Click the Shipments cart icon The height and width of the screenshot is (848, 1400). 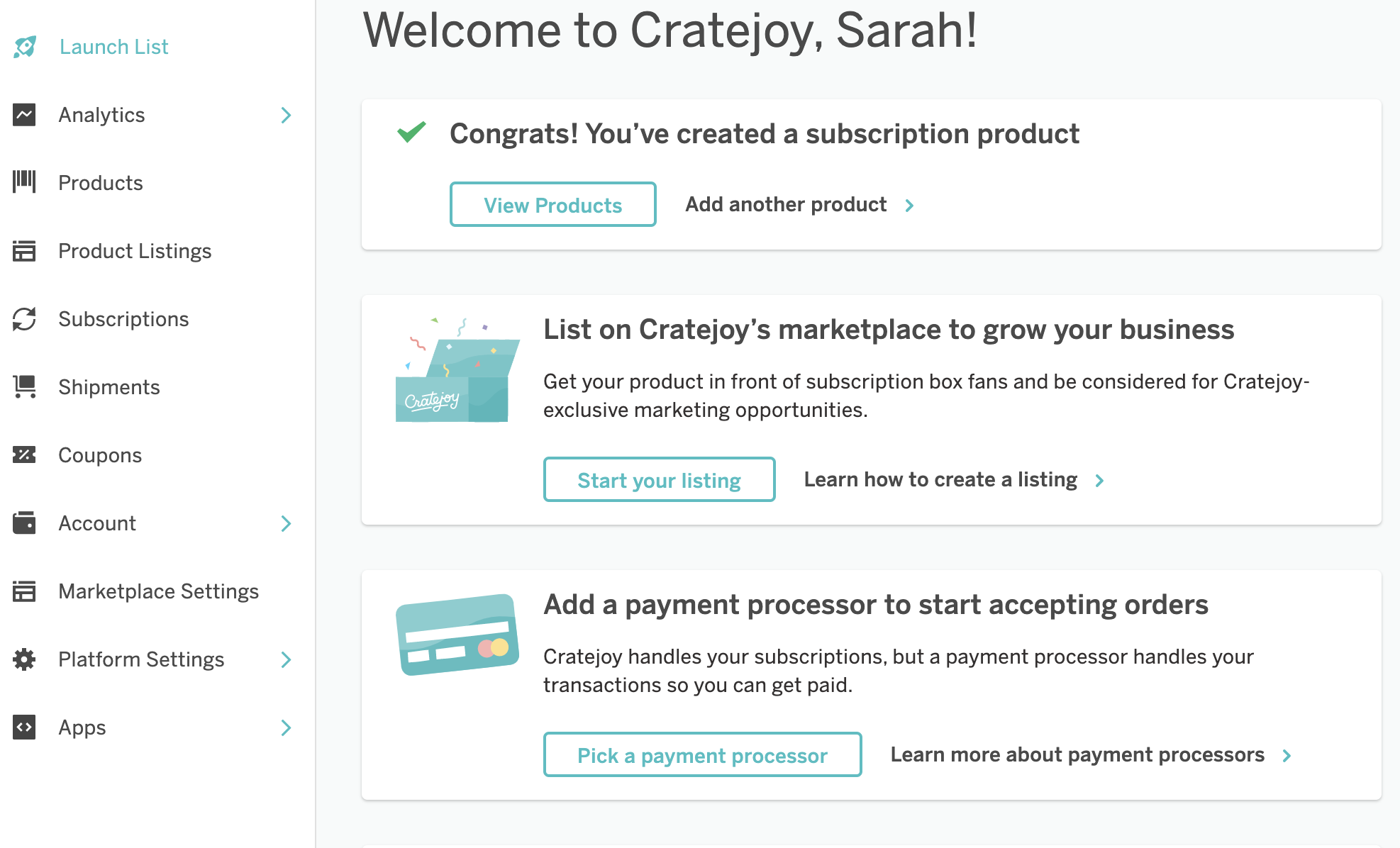click(x=24, y=387)
